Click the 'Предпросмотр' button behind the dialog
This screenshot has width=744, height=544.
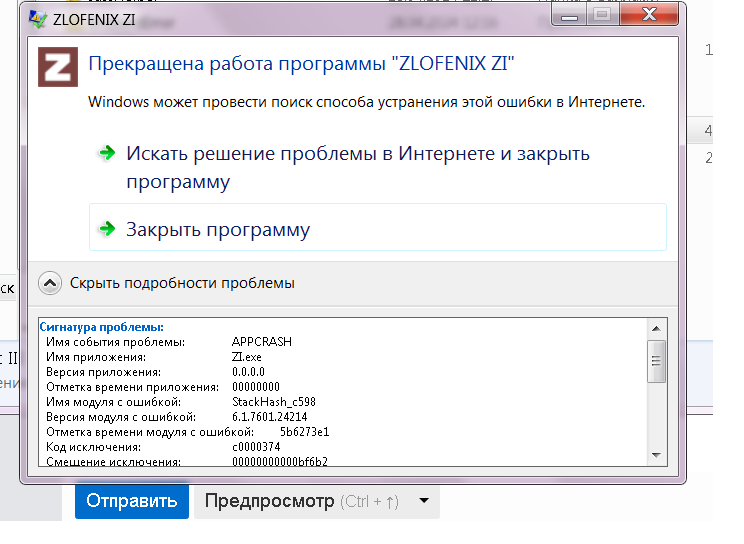point(301,501)
